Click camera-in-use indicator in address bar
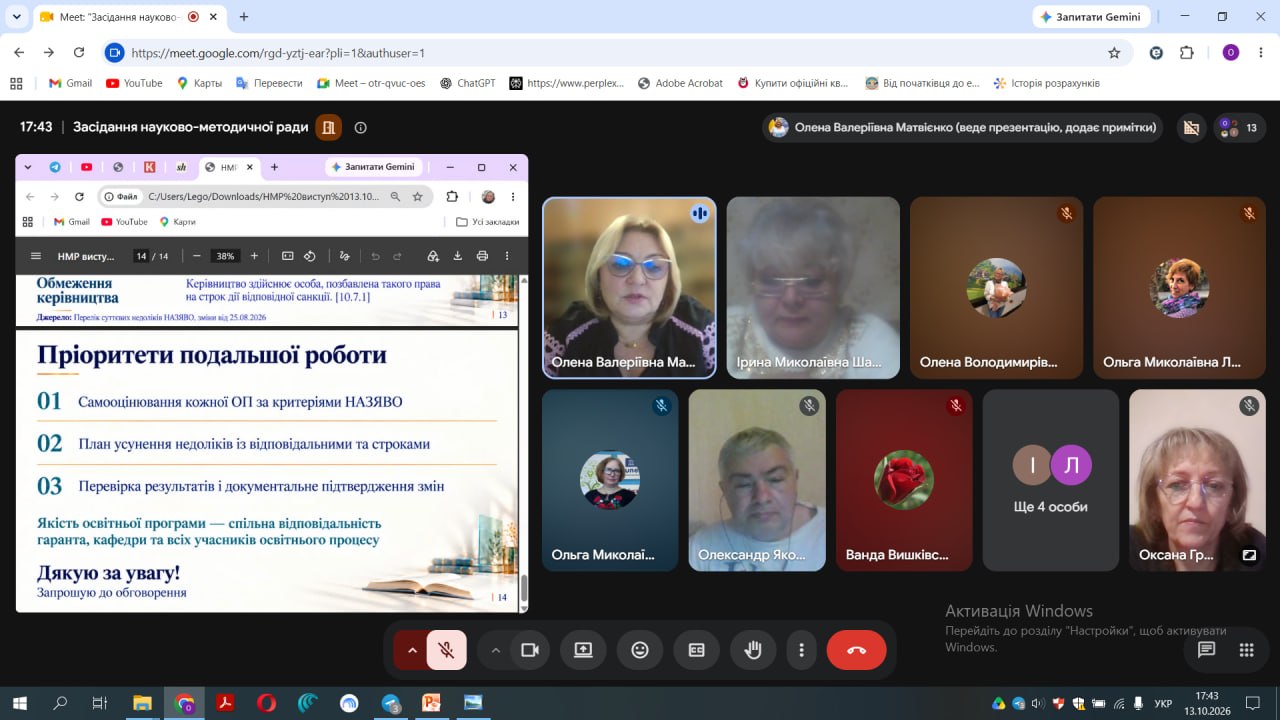The height and width of the screenshot is (720, 1280). pyautogui.click(x=114, y=53)
